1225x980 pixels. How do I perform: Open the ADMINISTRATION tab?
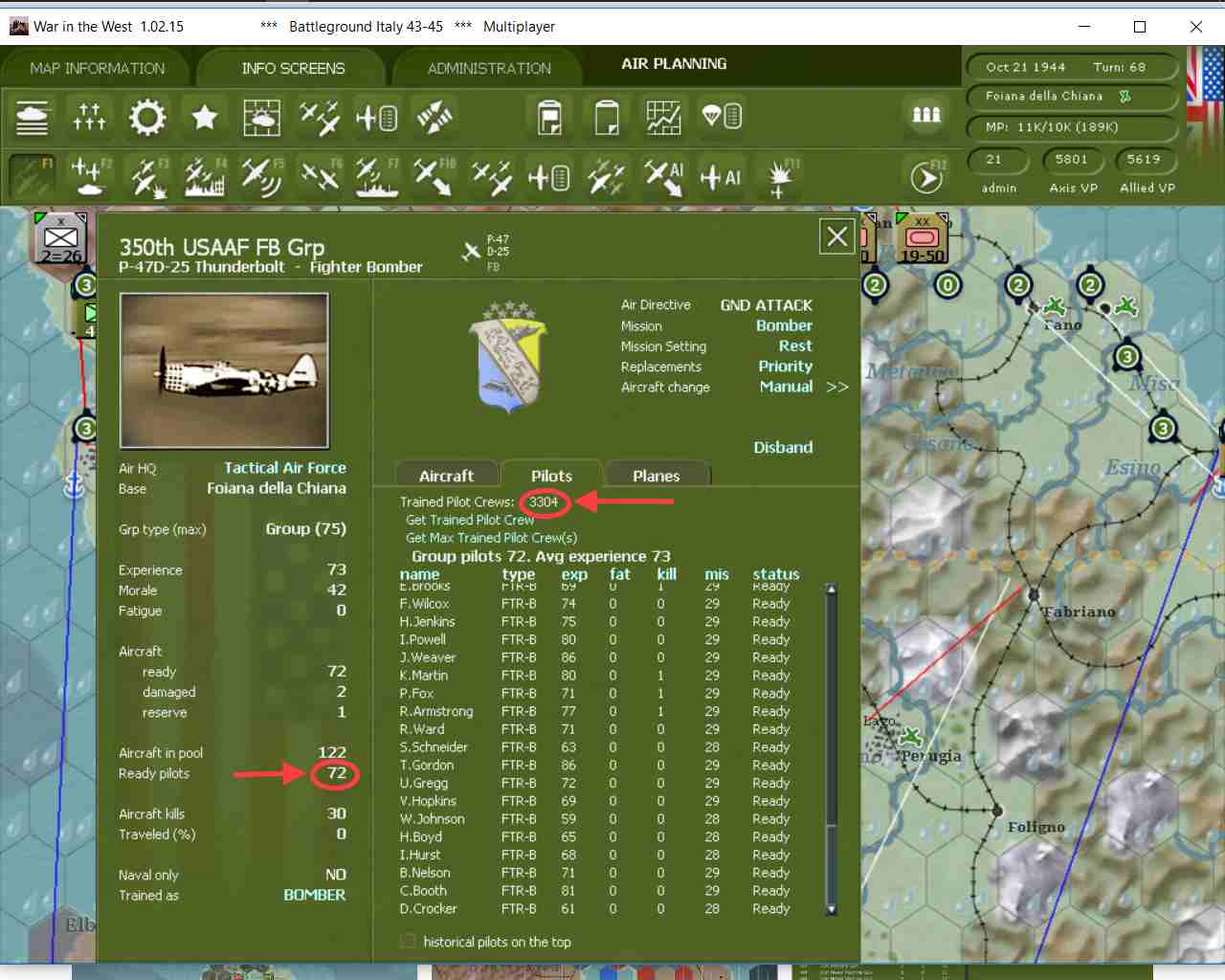pyautogui.click(x=489, y=69)
